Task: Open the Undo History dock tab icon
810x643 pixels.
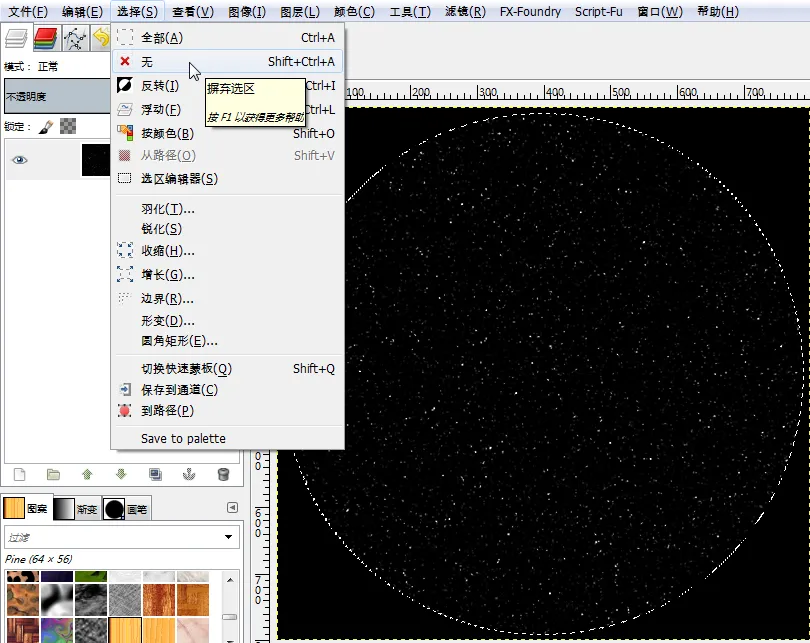Action: click(x=102, y=39)
